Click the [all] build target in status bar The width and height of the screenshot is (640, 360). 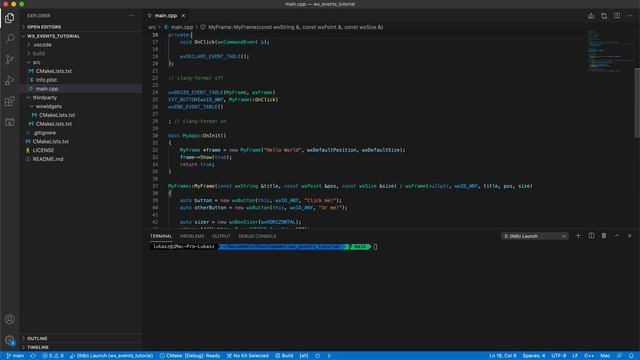point(304,356)
